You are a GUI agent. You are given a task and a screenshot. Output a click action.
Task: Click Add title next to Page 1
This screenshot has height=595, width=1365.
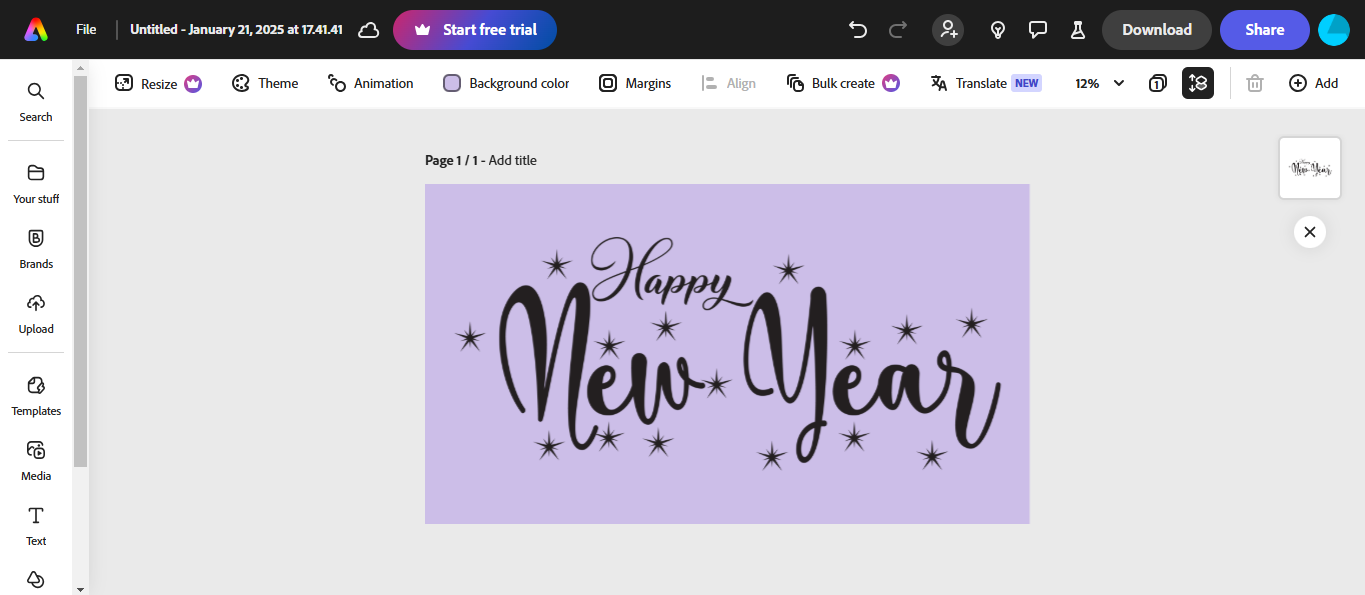click(513, 160)
